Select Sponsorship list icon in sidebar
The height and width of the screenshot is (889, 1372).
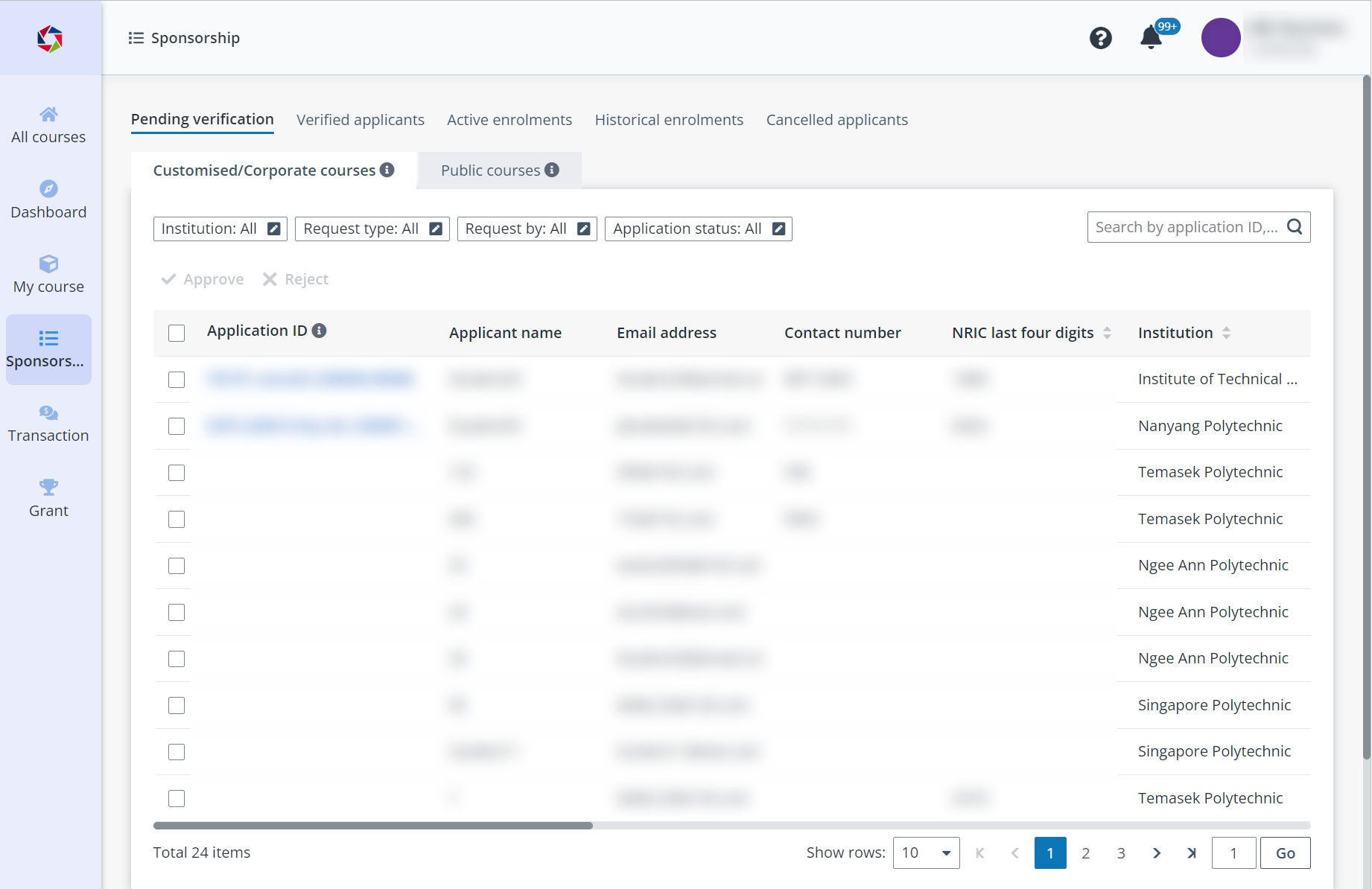tap(48, 339)
